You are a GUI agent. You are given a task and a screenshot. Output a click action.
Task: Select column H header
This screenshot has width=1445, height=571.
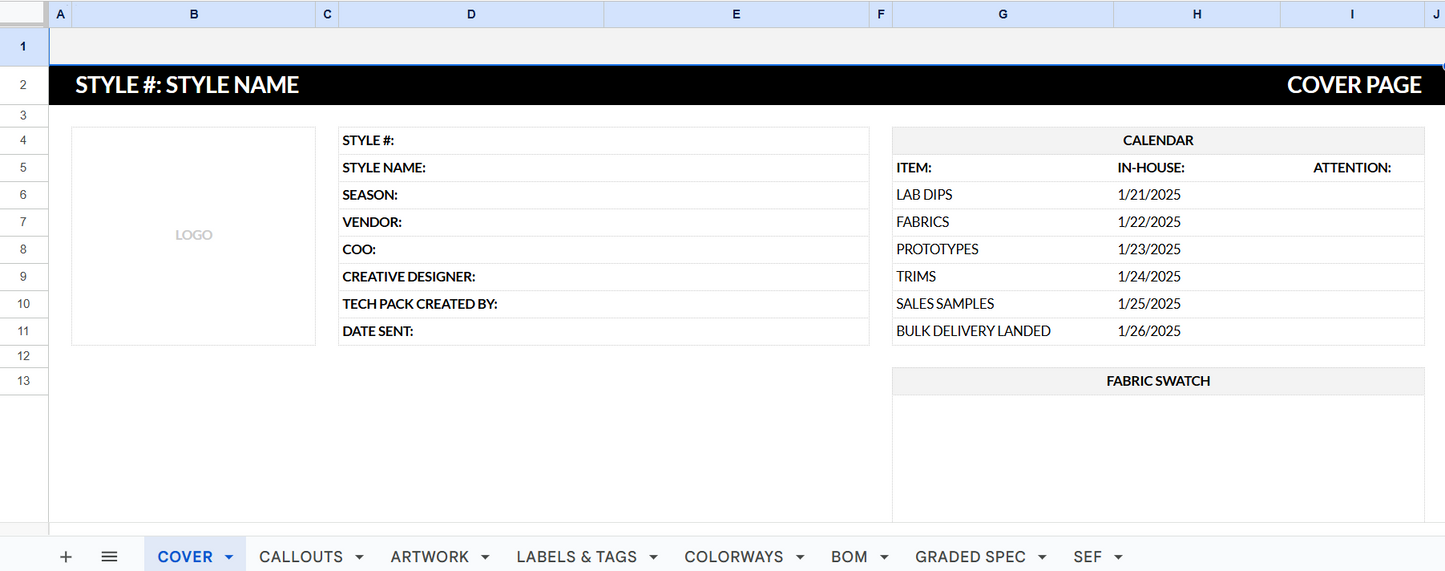click(1197, 14)
